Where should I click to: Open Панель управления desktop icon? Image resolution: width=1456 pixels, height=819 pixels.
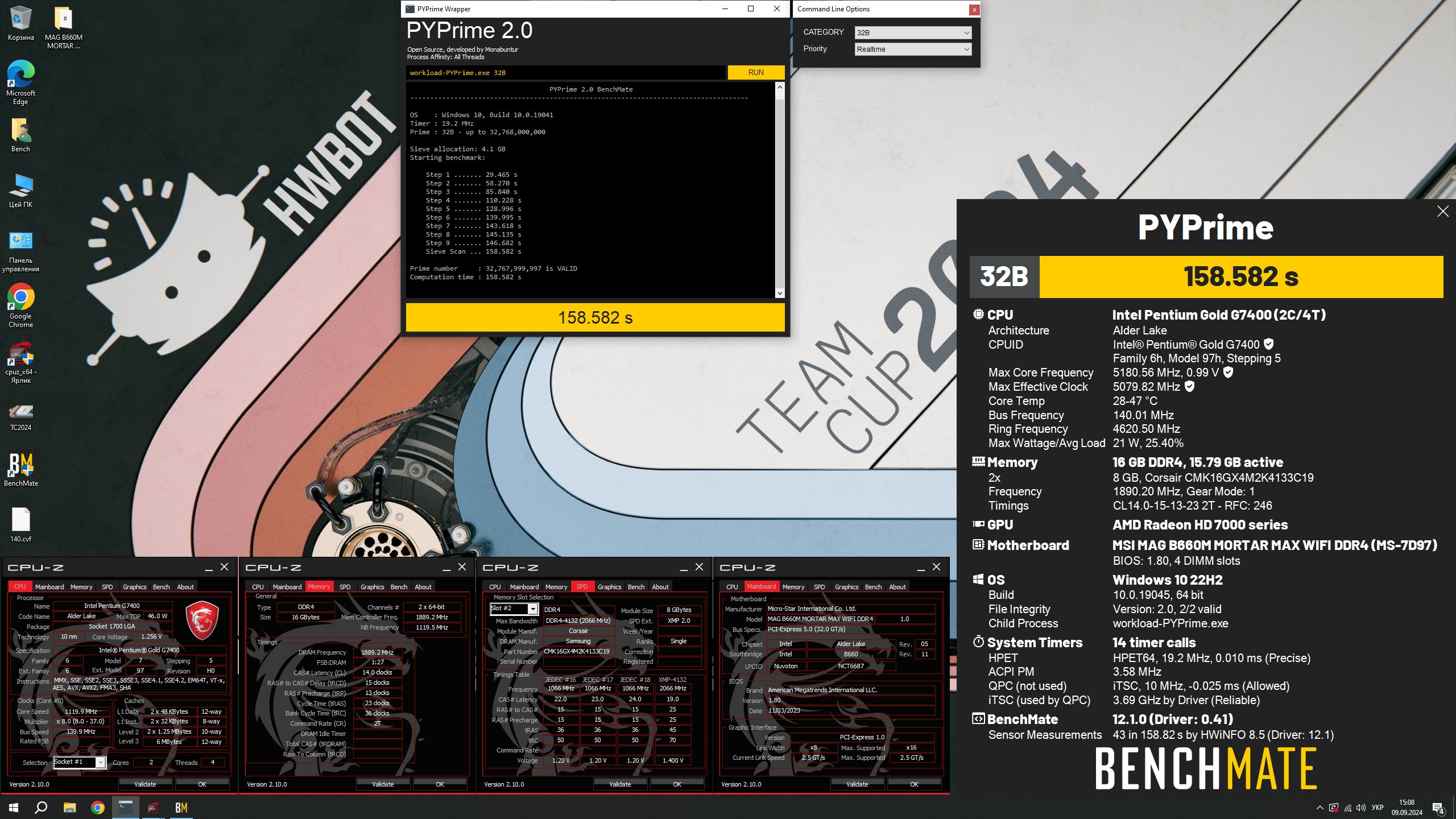coord(20,251)
